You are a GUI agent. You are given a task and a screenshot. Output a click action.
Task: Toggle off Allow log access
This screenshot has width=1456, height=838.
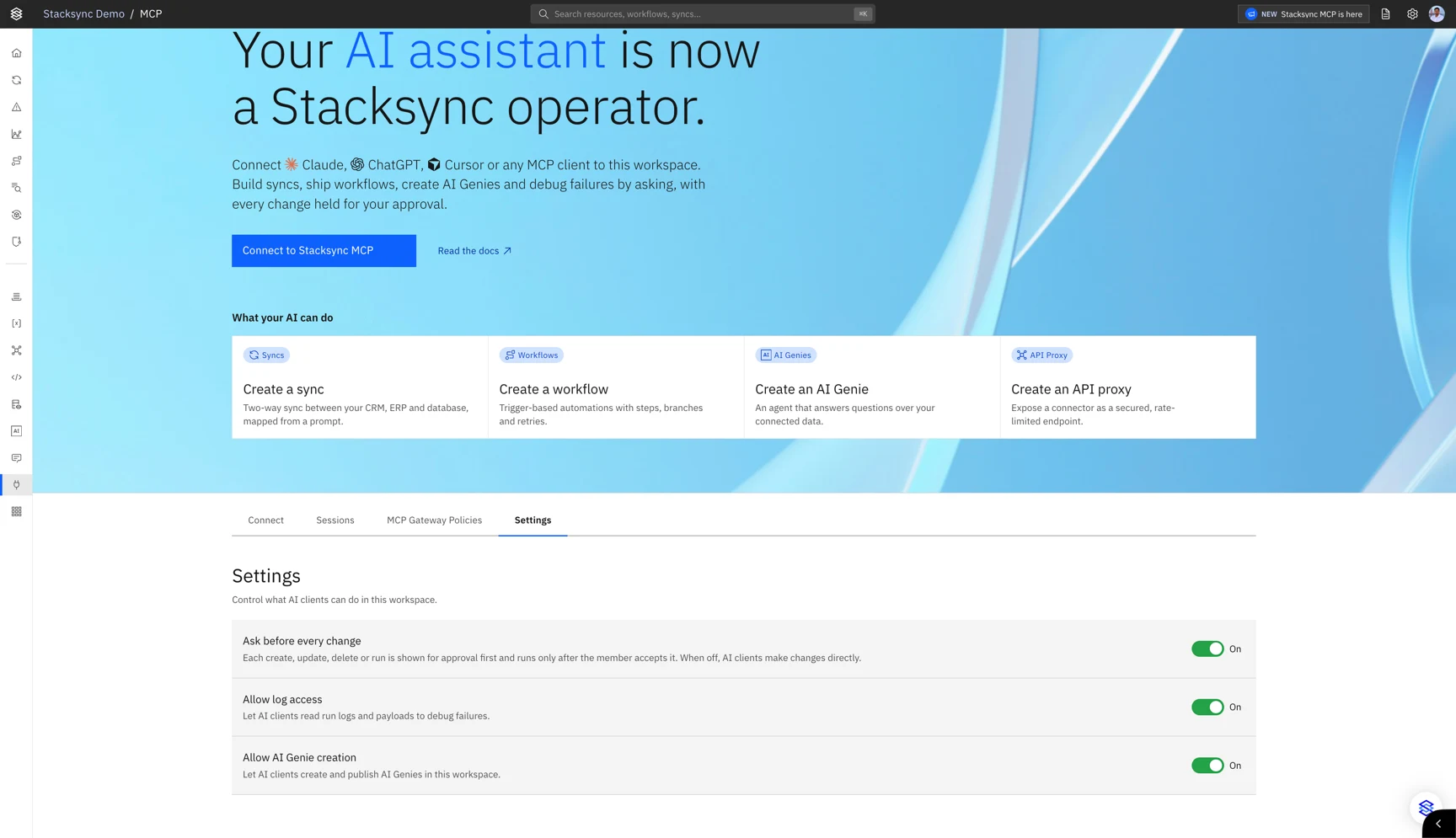pyautogui.click(x=1207, y=707)
